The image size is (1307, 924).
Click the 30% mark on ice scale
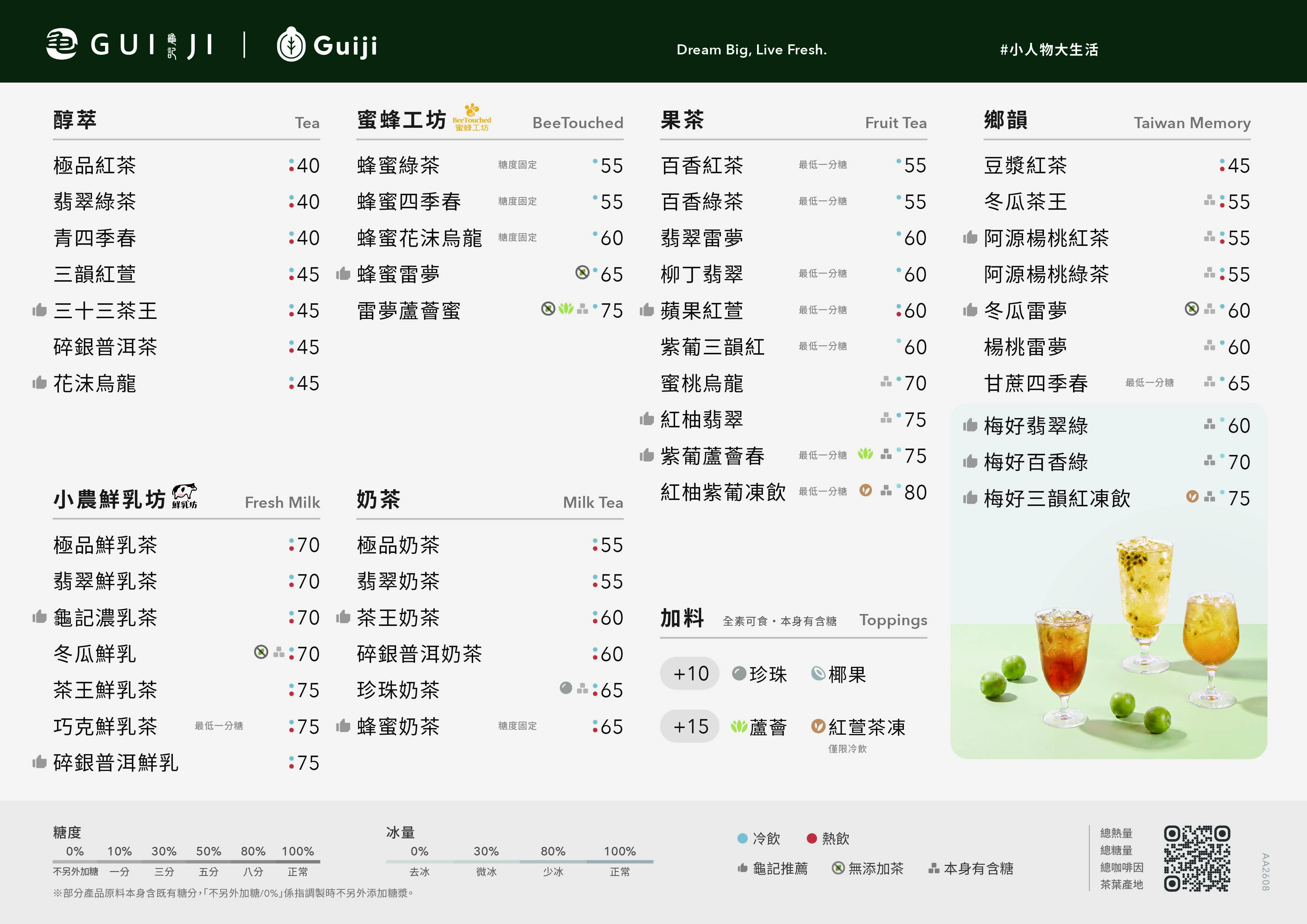click(486, 851)
